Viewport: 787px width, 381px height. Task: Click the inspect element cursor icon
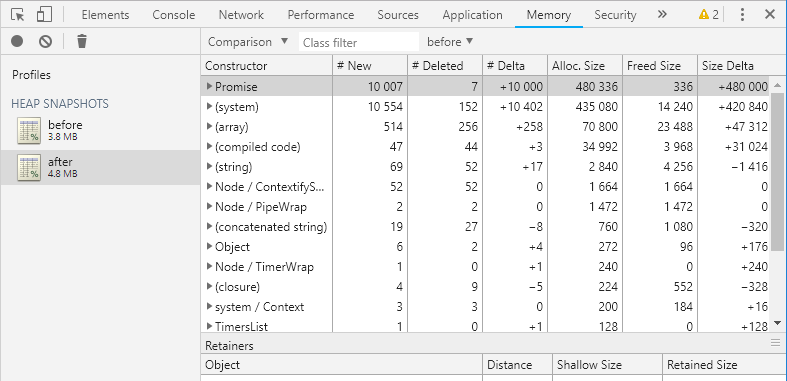[18, 15]
